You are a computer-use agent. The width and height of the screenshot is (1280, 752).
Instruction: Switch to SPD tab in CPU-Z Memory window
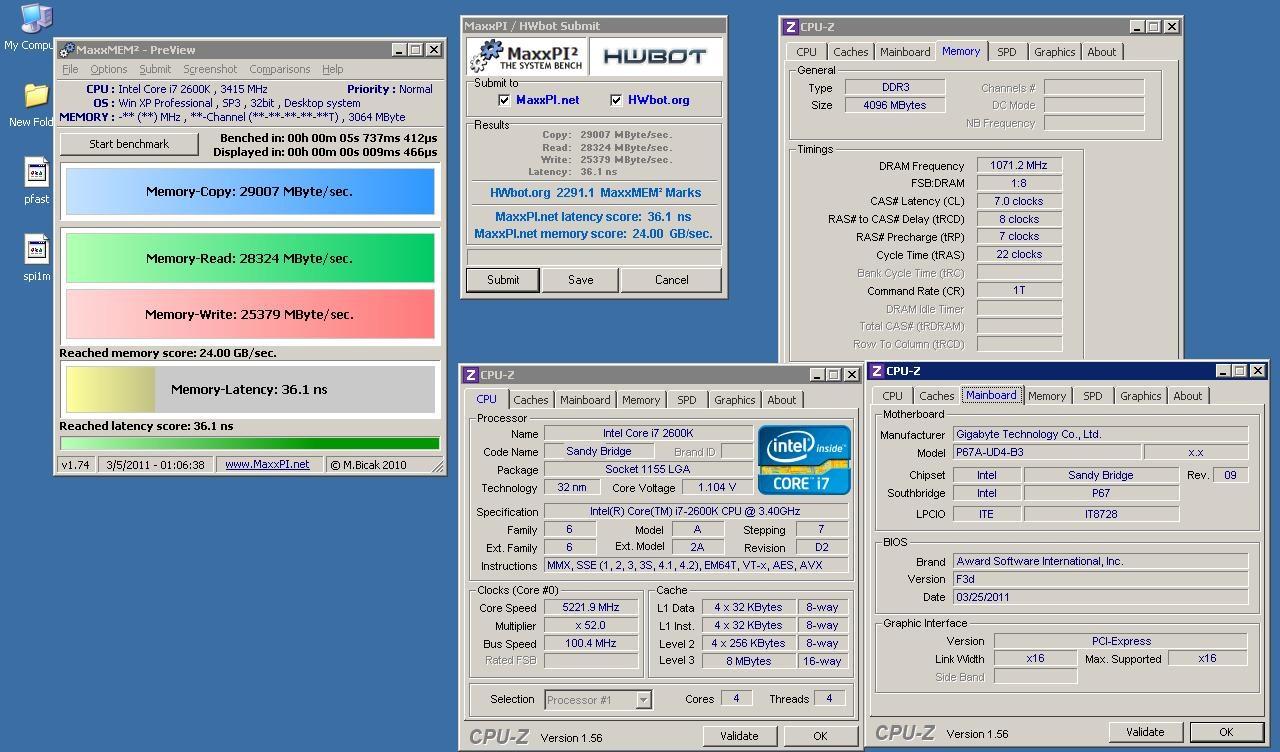[1007, 52]
